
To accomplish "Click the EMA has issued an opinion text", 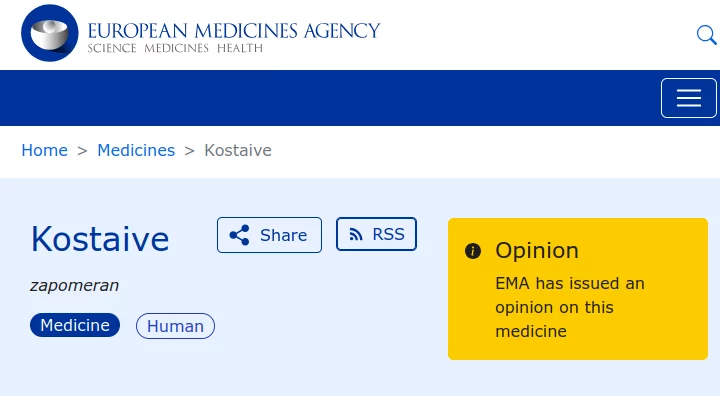I will [570, 307].
